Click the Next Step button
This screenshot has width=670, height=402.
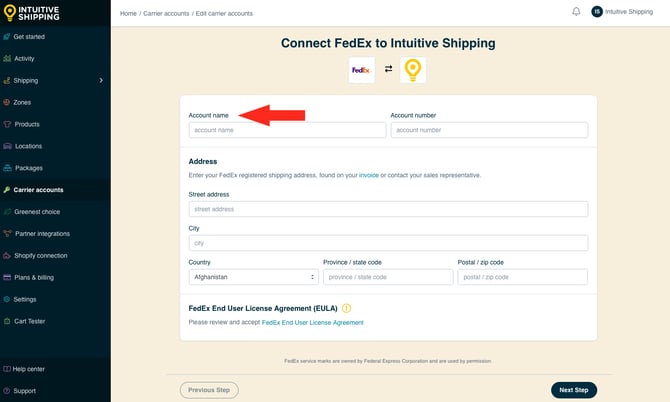(574, 390)
